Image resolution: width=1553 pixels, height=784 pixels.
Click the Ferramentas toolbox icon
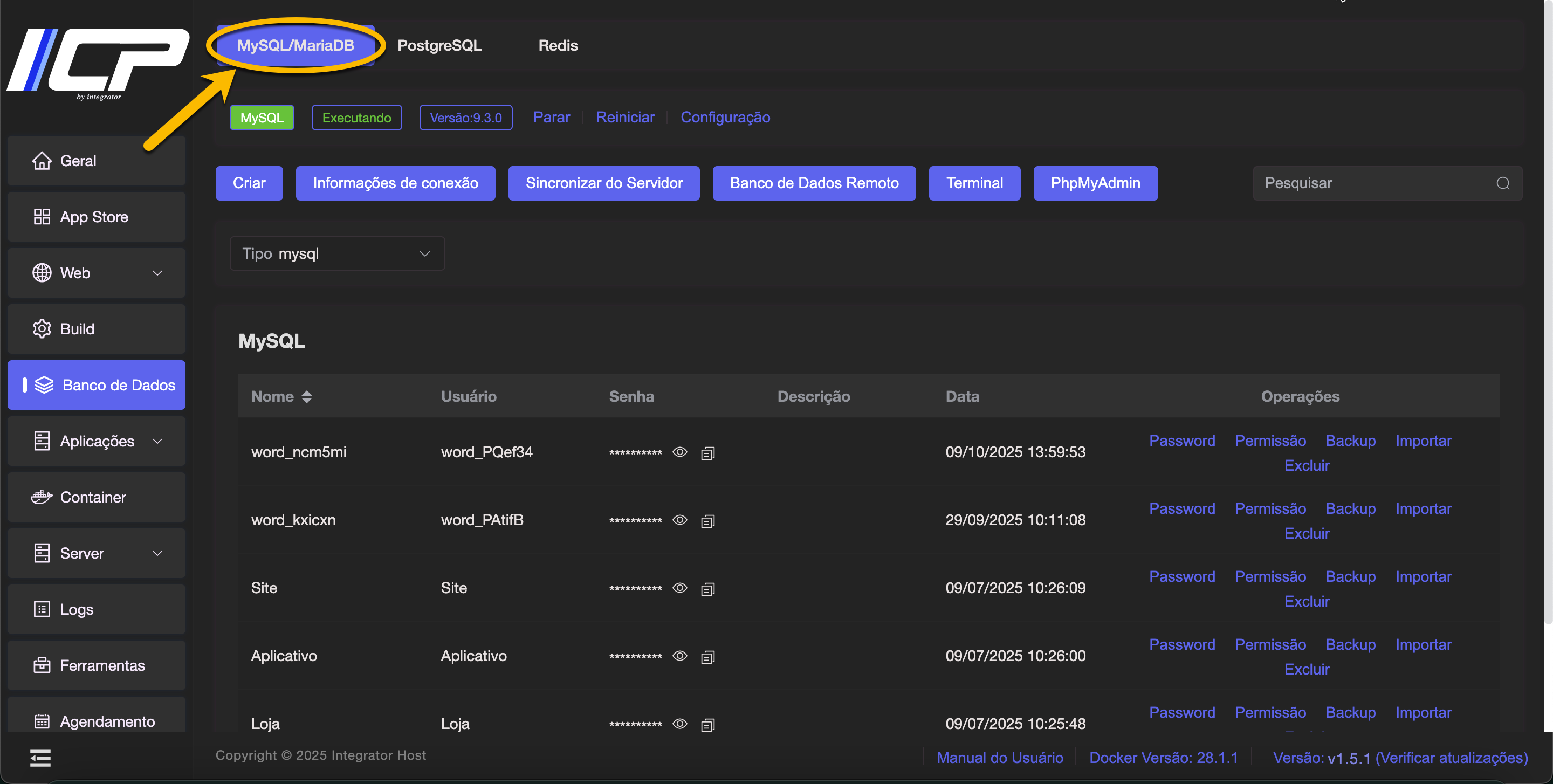click(x=42, y=665)
